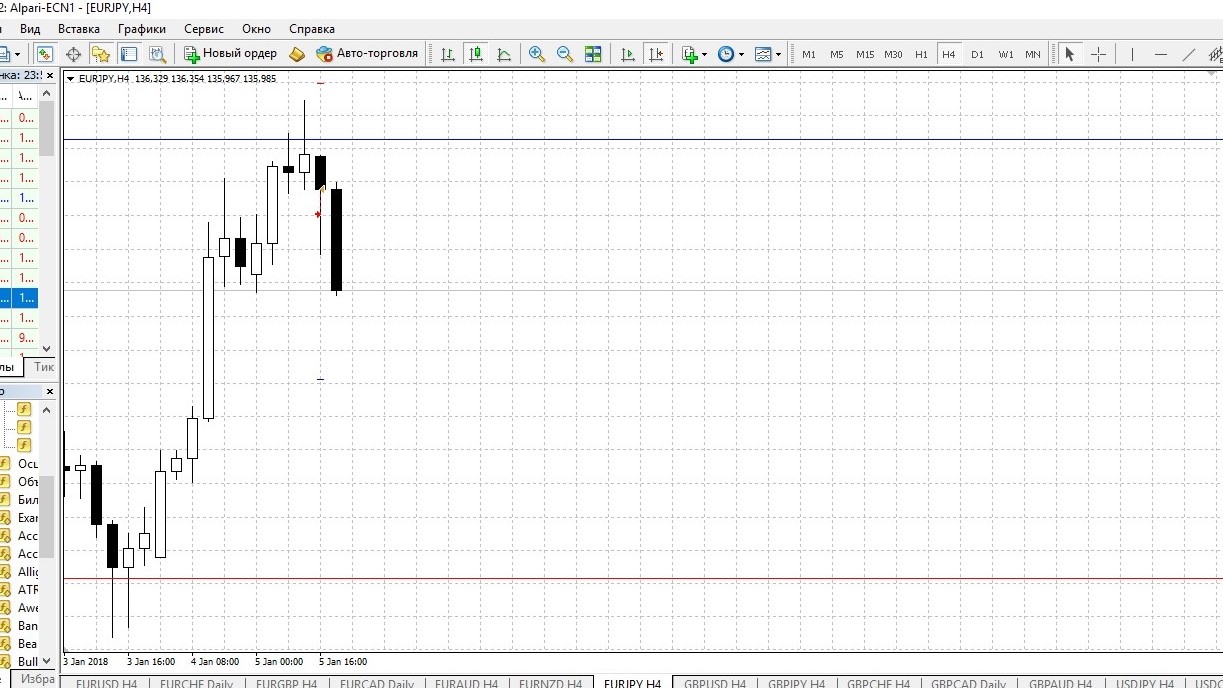Switch timeframe to M15

[x=865, y=54]
